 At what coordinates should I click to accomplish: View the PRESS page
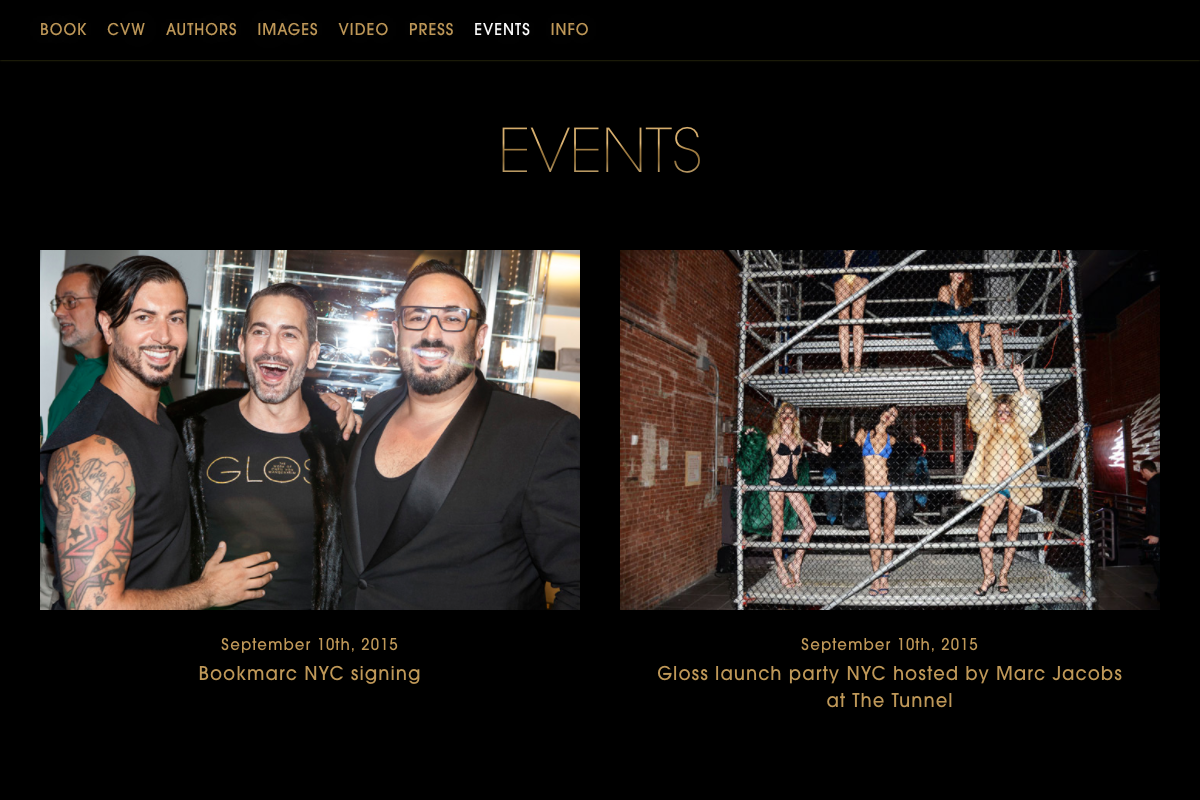click(x=431, y=30)
